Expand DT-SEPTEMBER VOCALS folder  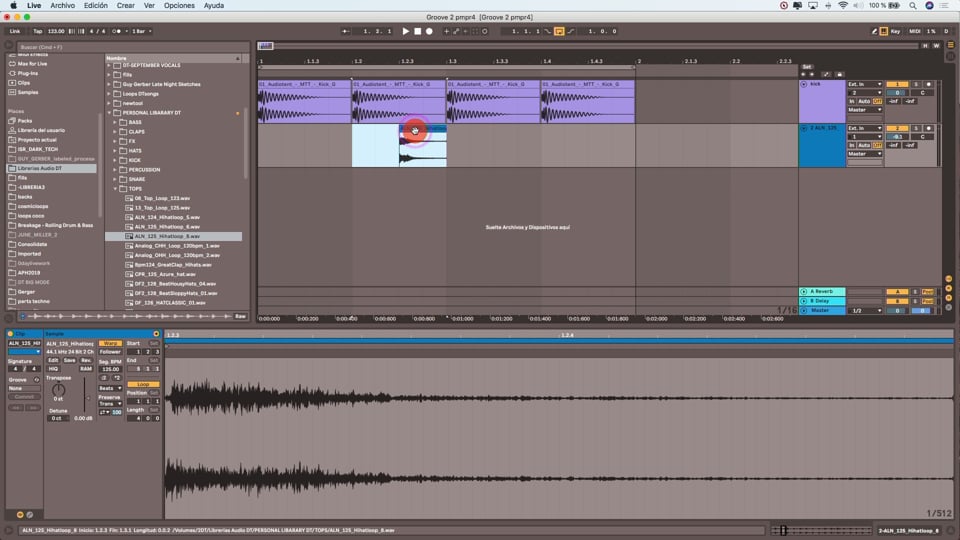109,65
